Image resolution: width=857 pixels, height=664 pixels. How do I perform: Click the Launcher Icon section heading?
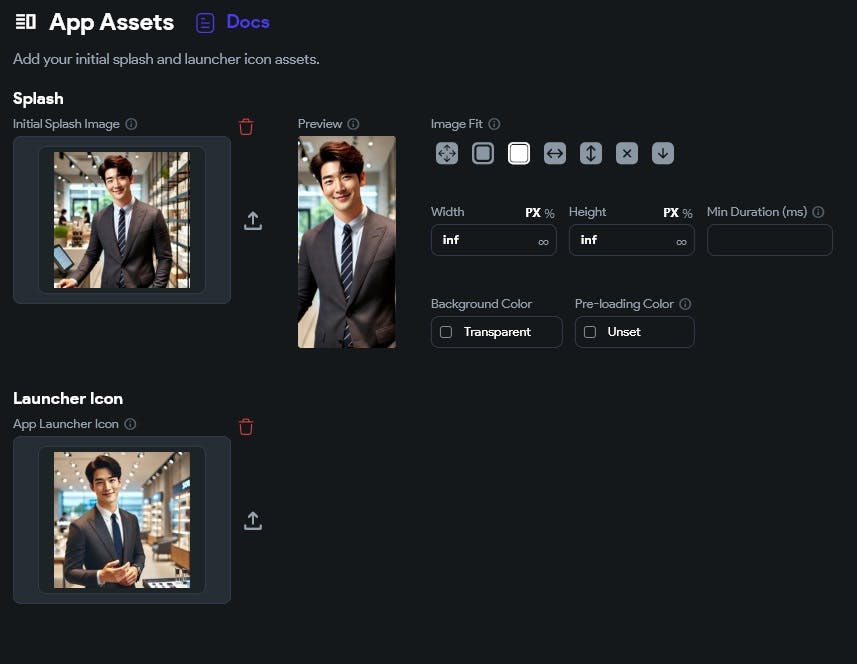68,398
